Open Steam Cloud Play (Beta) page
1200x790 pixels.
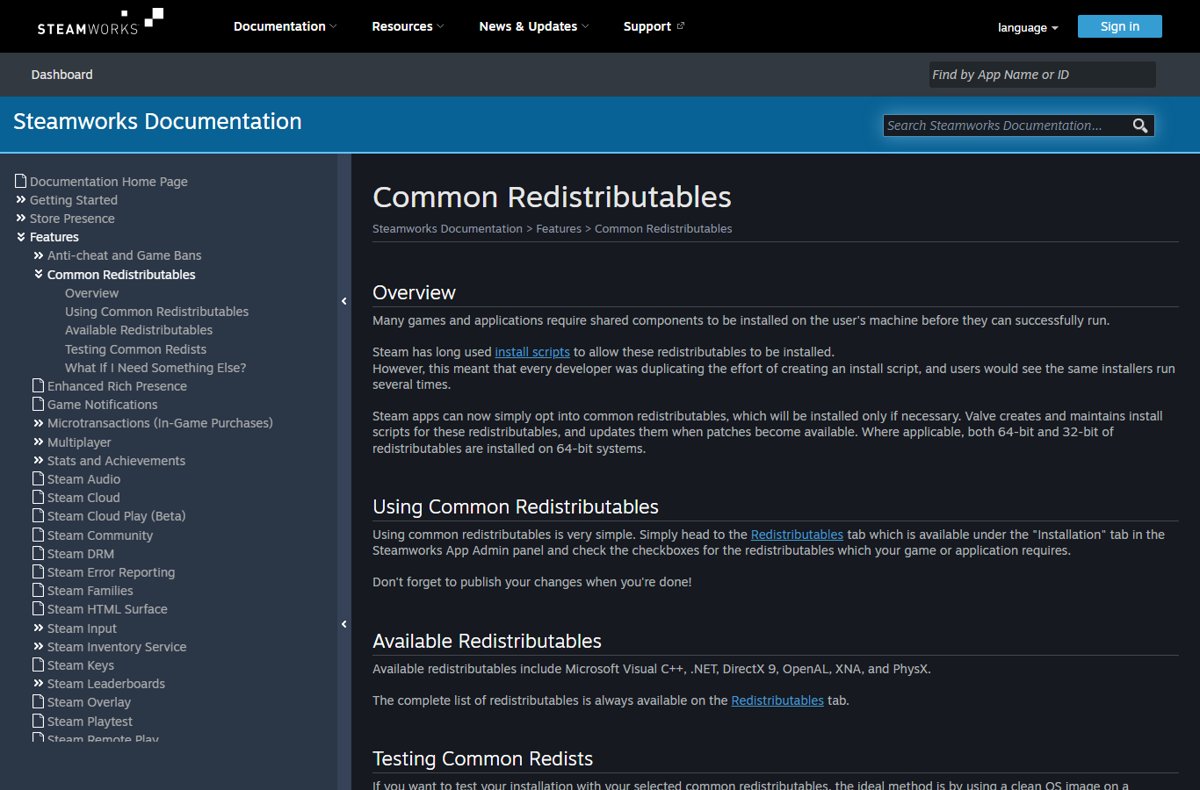coord(116,516)
